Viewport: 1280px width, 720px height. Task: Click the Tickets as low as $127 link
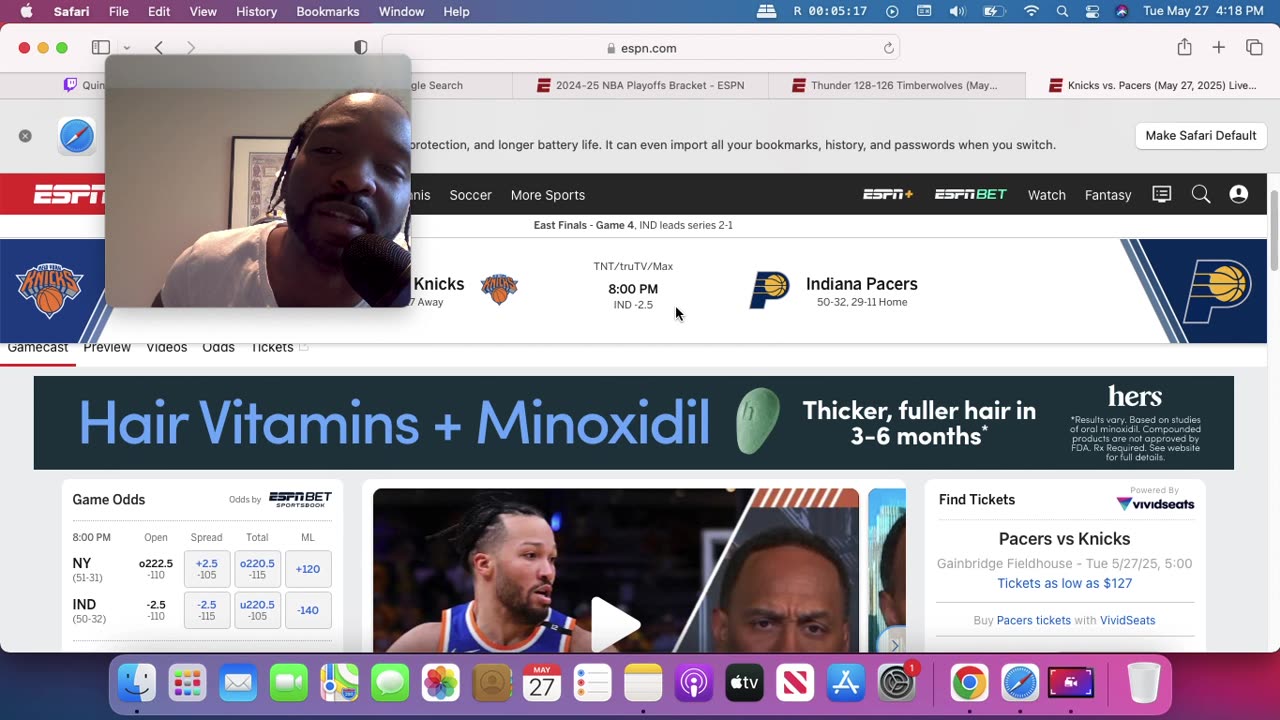[1064, 583]
